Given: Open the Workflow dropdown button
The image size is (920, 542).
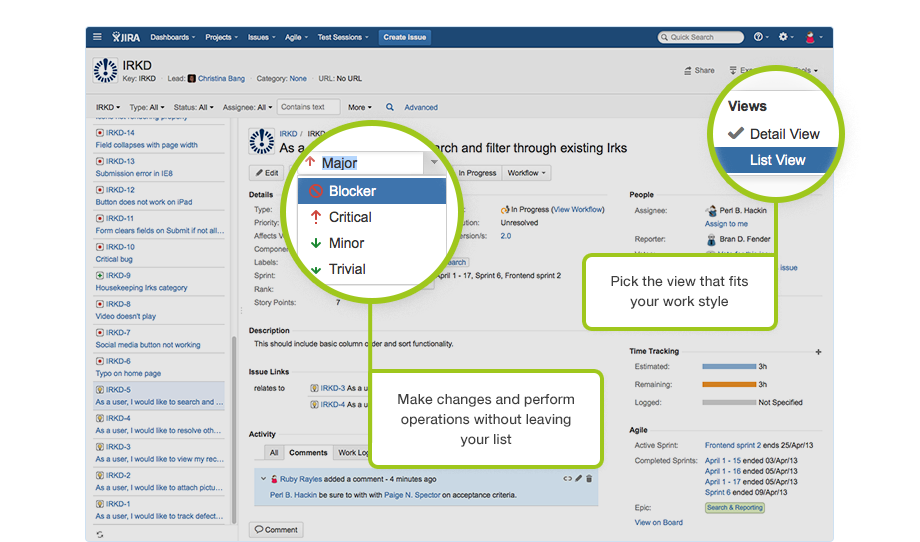Looking at the screenshot, I should click(526, 173).
